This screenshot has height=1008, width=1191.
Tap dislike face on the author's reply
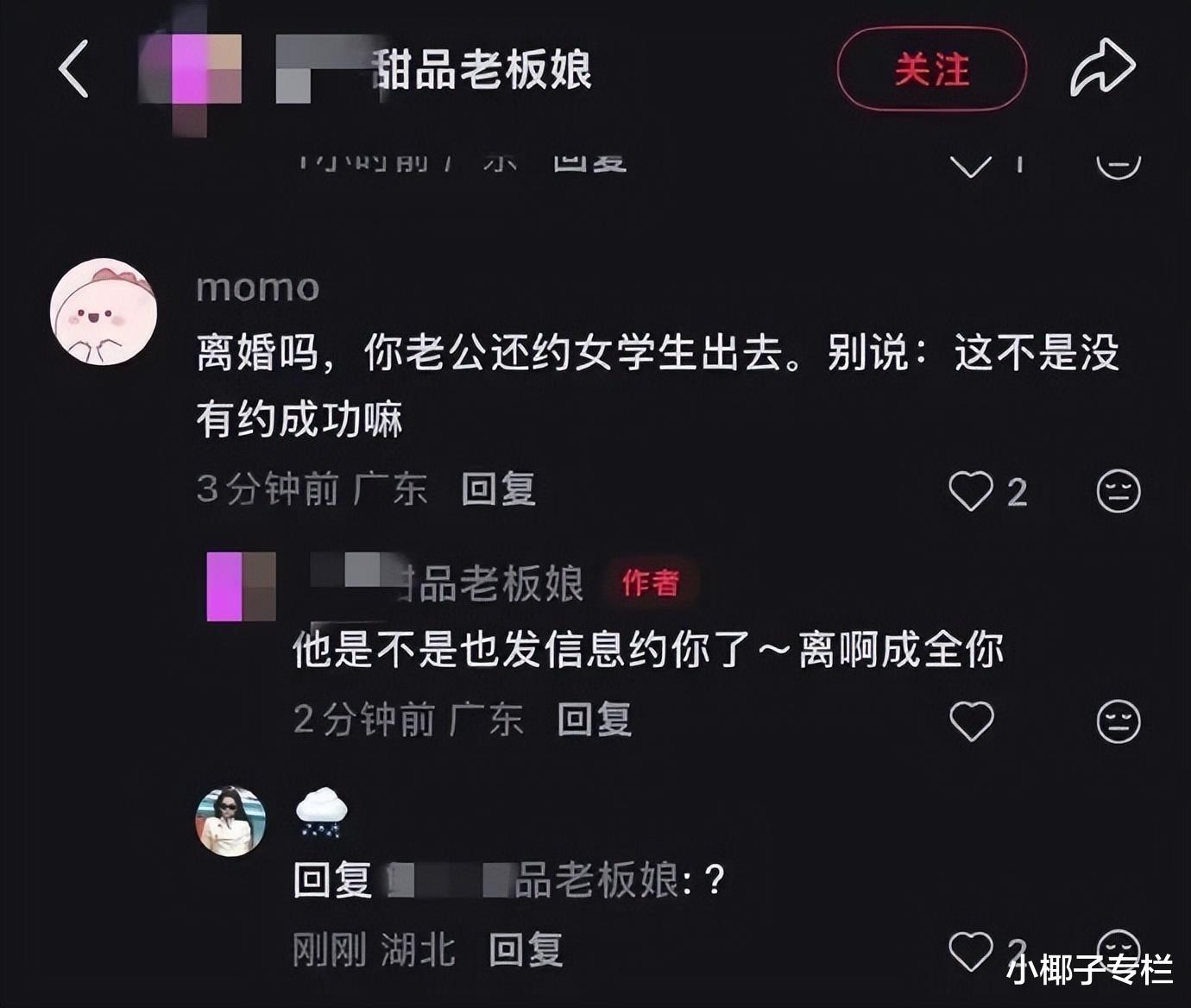click(x=1119, y=721)
